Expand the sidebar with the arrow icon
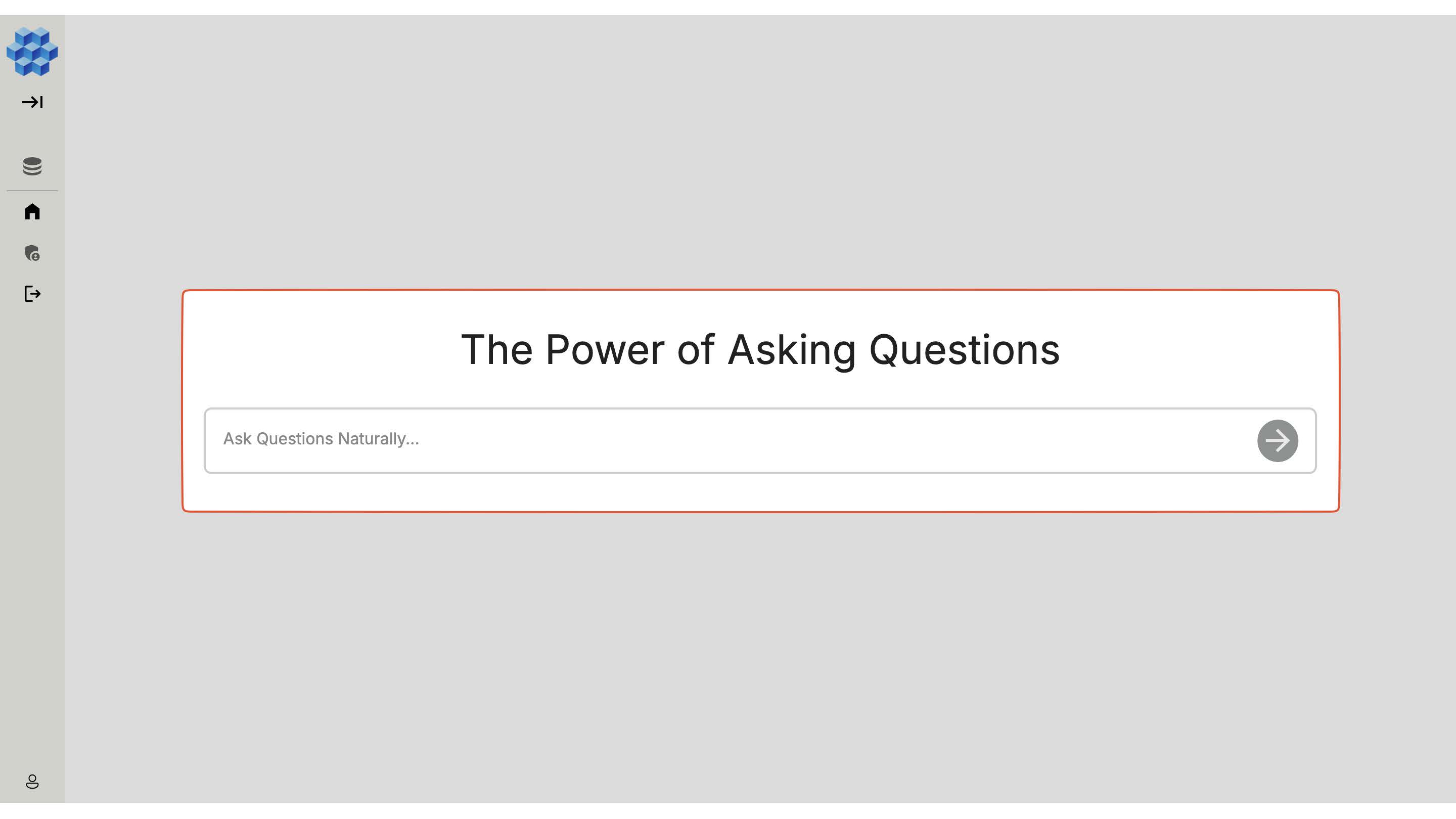 [x=32, y=102]
